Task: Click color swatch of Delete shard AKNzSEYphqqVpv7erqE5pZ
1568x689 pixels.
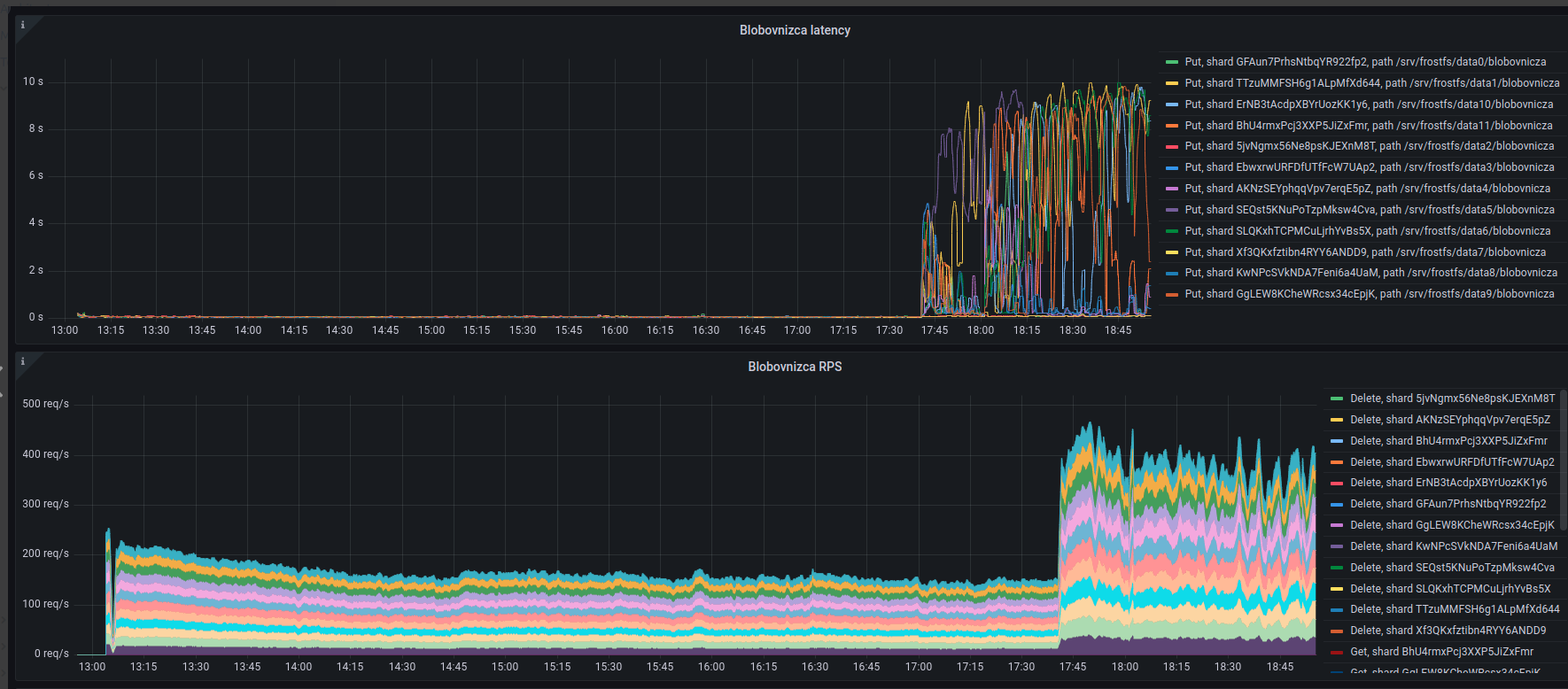Action: click(x=1337, y=420)
